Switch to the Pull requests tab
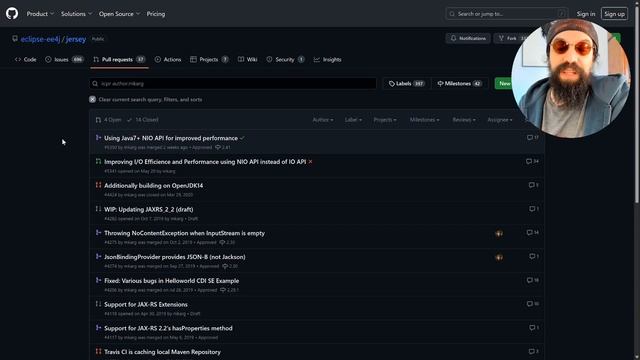 [119, 60]
